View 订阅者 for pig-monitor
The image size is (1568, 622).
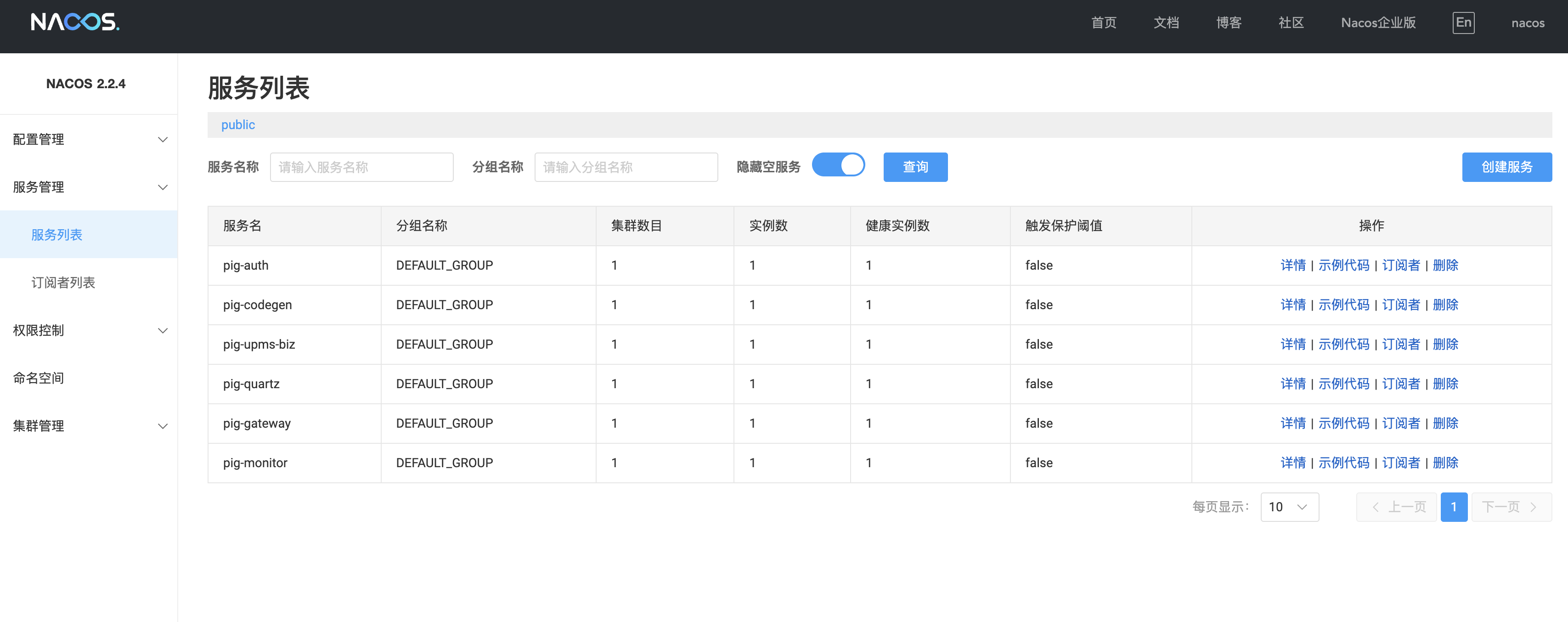[x=1401, y=463]
